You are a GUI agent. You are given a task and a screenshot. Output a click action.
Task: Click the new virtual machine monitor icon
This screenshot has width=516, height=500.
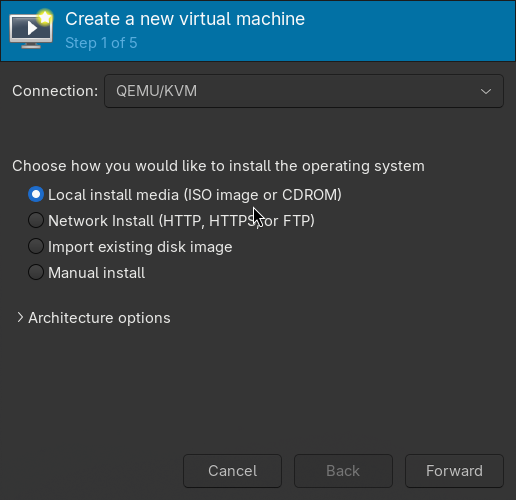[x=31, y=29]
